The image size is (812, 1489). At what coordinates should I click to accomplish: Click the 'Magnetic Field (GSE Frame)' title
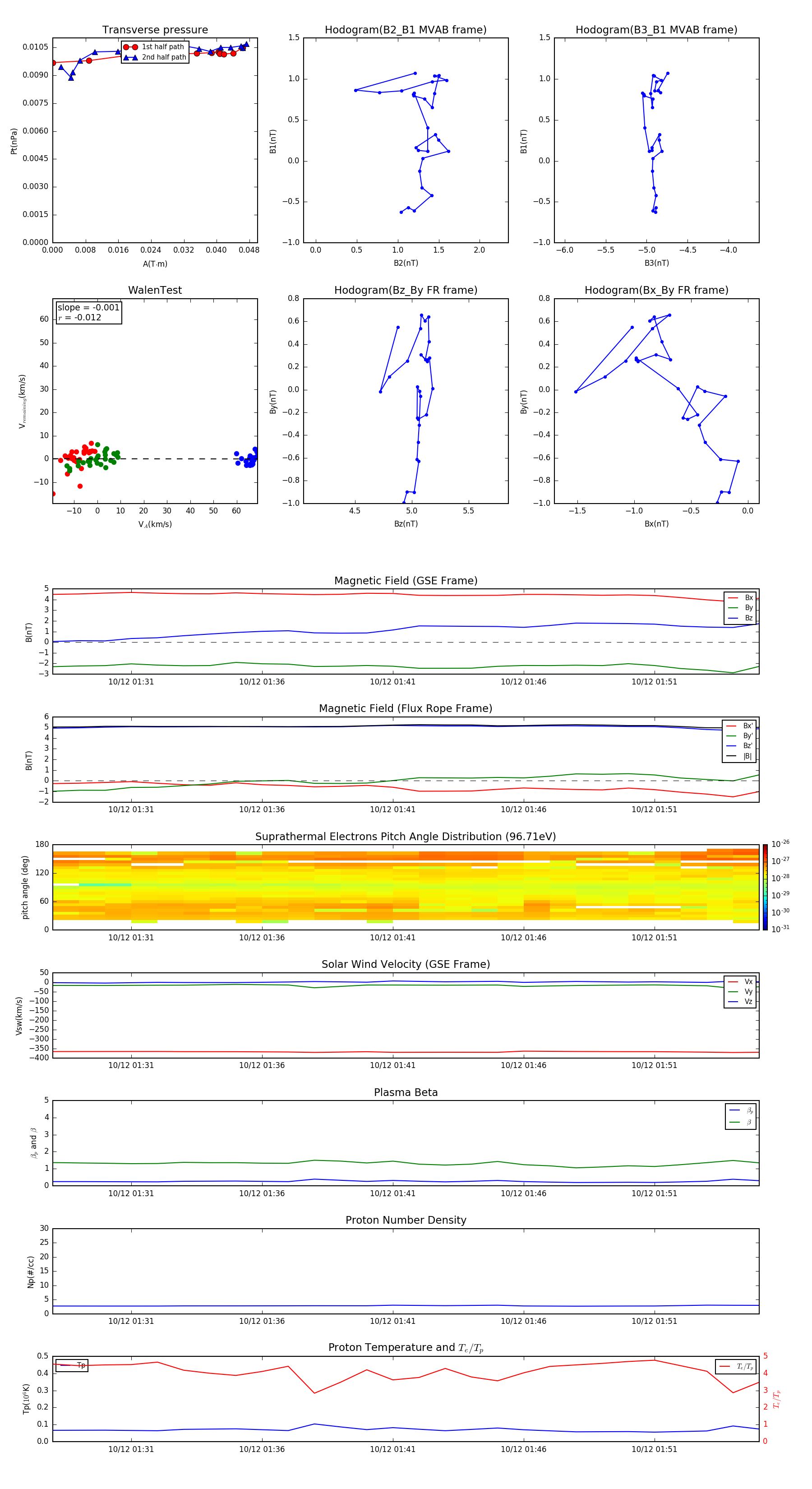406,581
